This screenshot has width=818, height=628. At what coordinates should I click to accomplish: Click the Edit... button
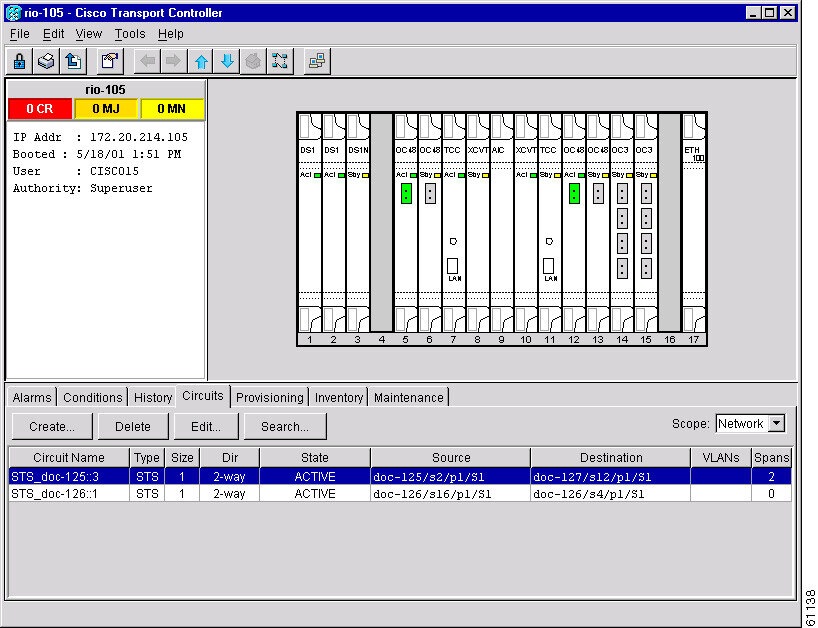coord(206,427)
